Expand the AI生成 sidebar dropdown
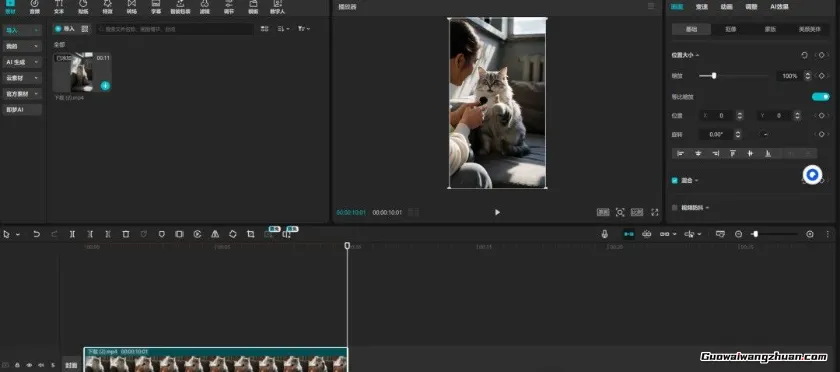This screenshot has height=372, width=840. click(x=22, y=62)
